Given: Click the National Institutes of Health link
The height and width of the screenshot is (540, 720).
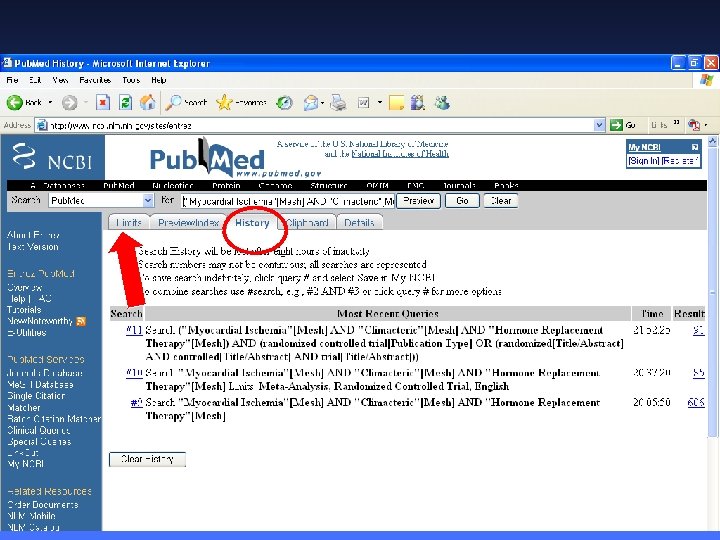Looking at the screenshot, I should point(400,154).
